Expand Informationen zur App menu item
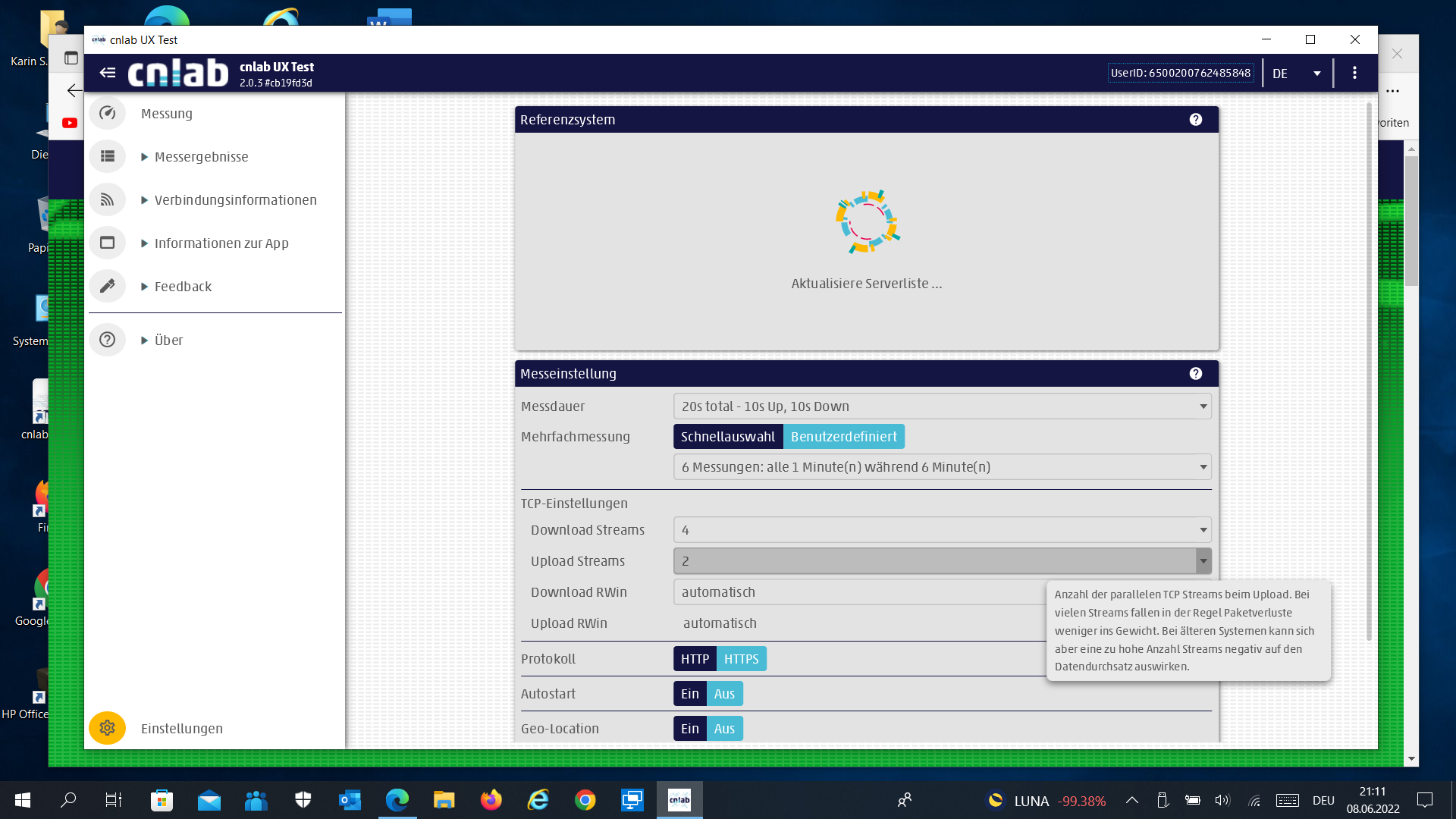This screenshot has width=1456, height=819. [x=221, y=243]
